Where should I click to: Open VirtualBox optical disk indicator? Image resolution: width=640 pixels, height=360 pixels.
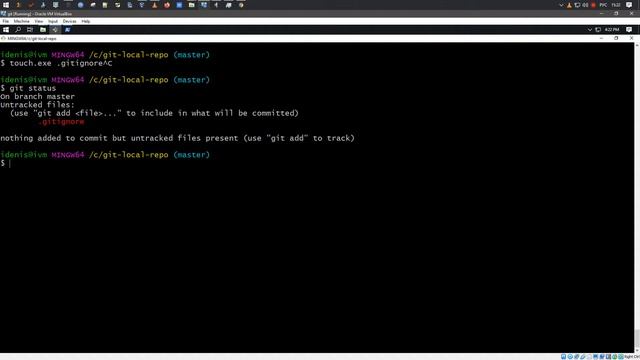point(570,357)
